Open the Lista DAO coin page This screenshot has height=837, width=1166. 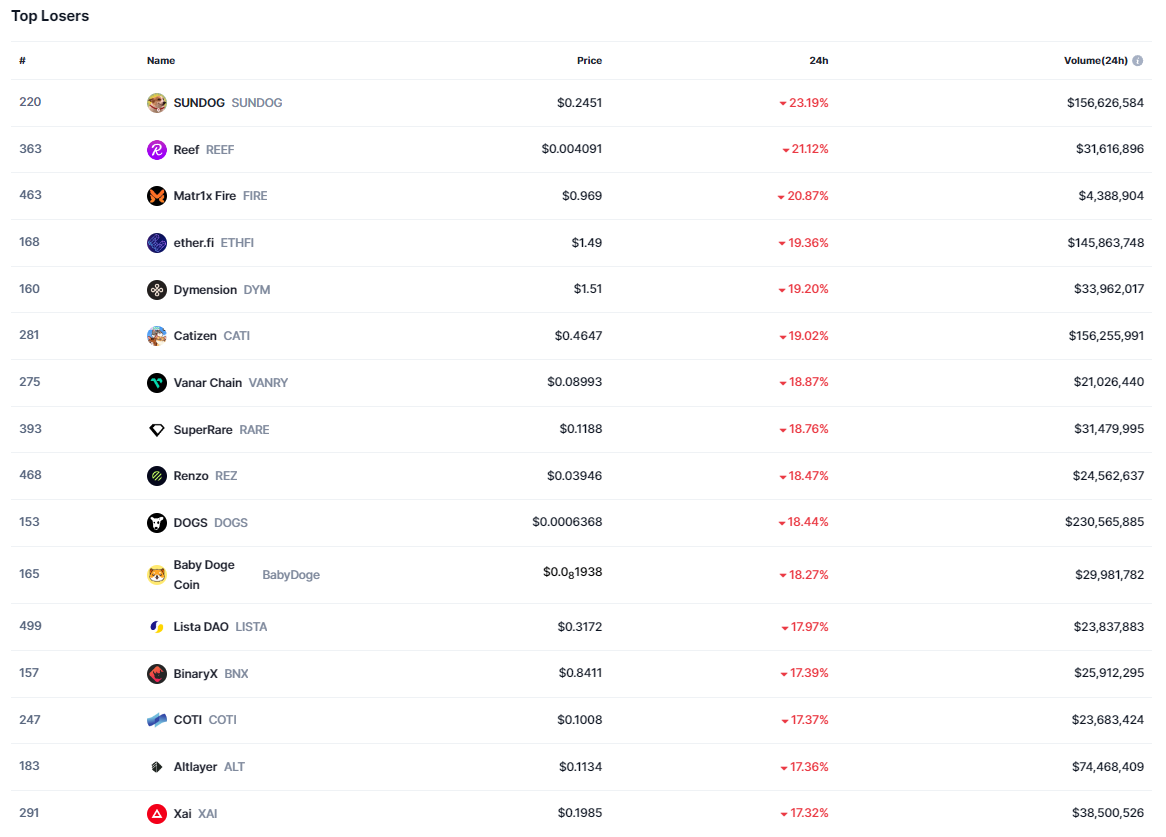[x=201, y=627]
